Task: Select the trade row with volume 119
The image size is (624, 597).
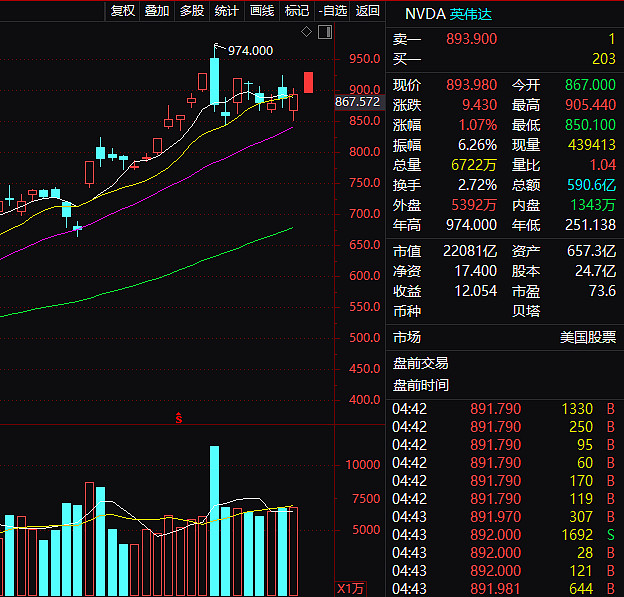Action: coord(503,499)
